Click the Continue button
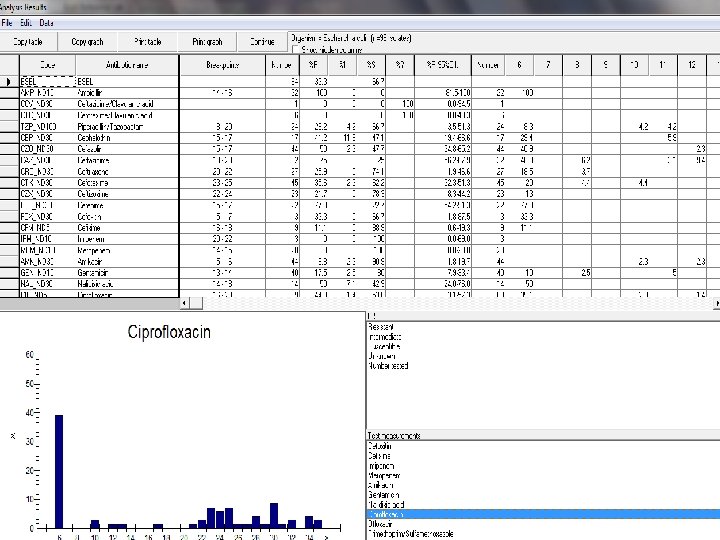This screenshot has height=540, width=720. click(x=262, y=42)
